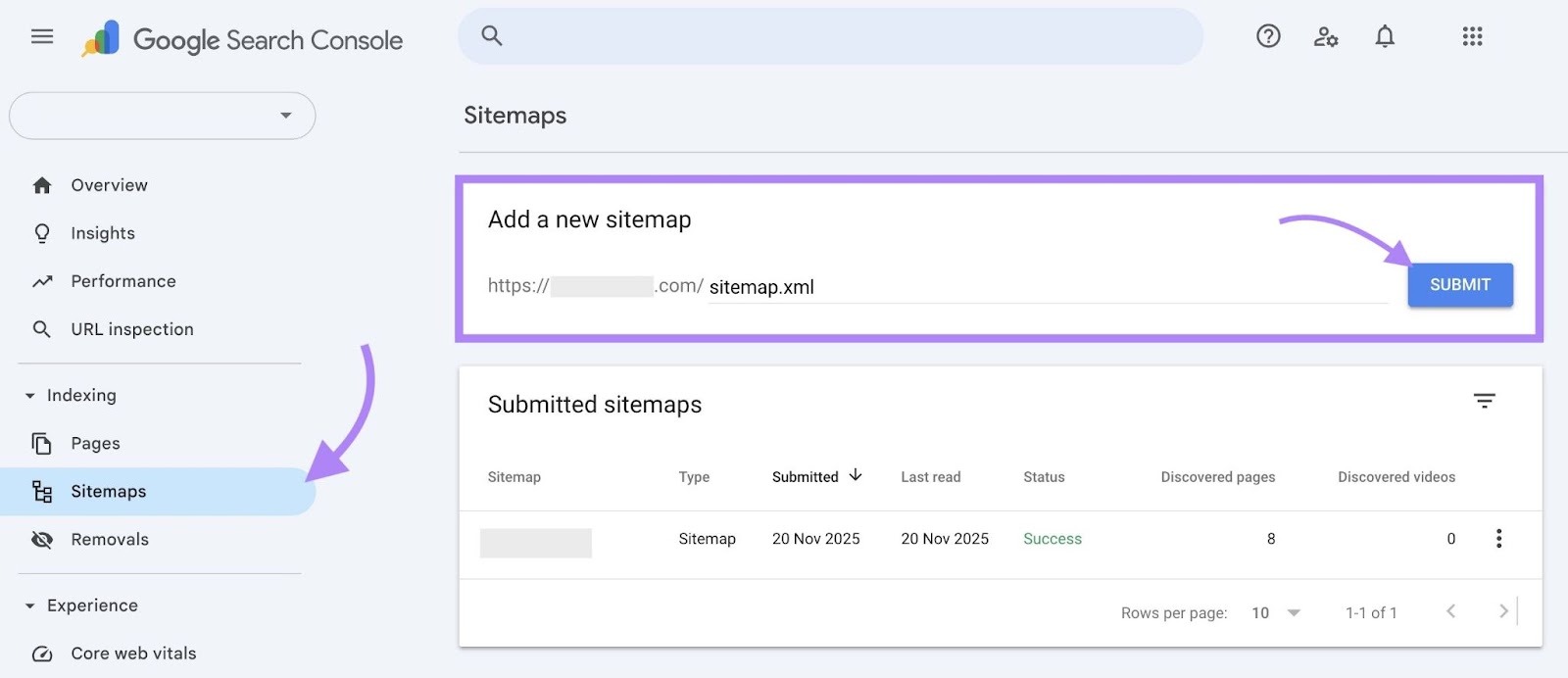This screenshot has width=1568, height=678.
Task: Change rows per page dropdown
Action: coord(1276,612)
